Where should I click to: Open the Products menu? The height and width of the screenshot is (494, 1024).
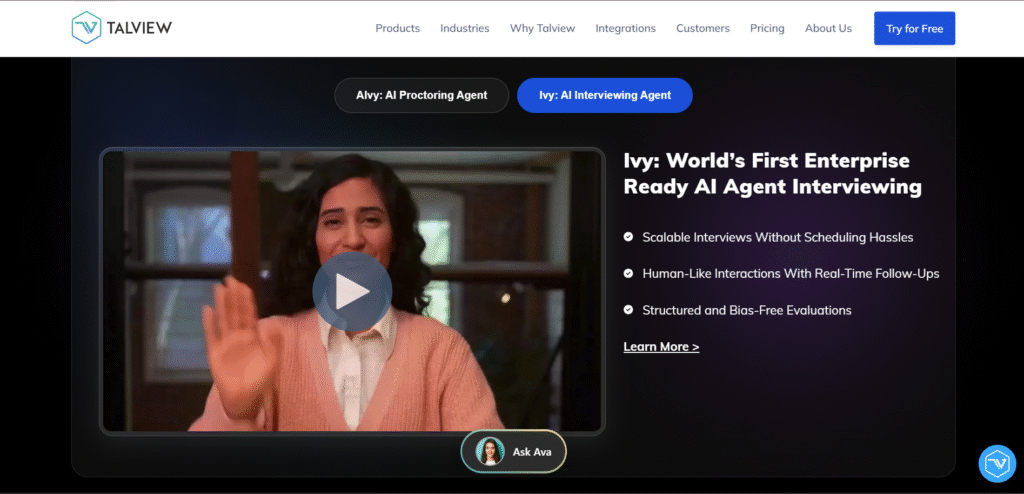tap(398, 28)
